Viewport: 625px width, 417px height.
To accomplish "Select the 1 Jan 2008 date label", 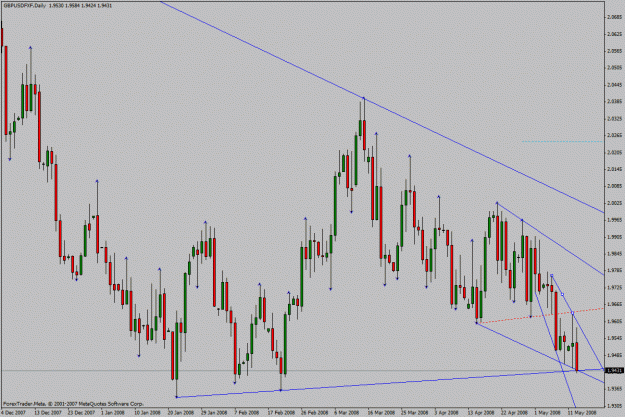I will click(113, 412).
